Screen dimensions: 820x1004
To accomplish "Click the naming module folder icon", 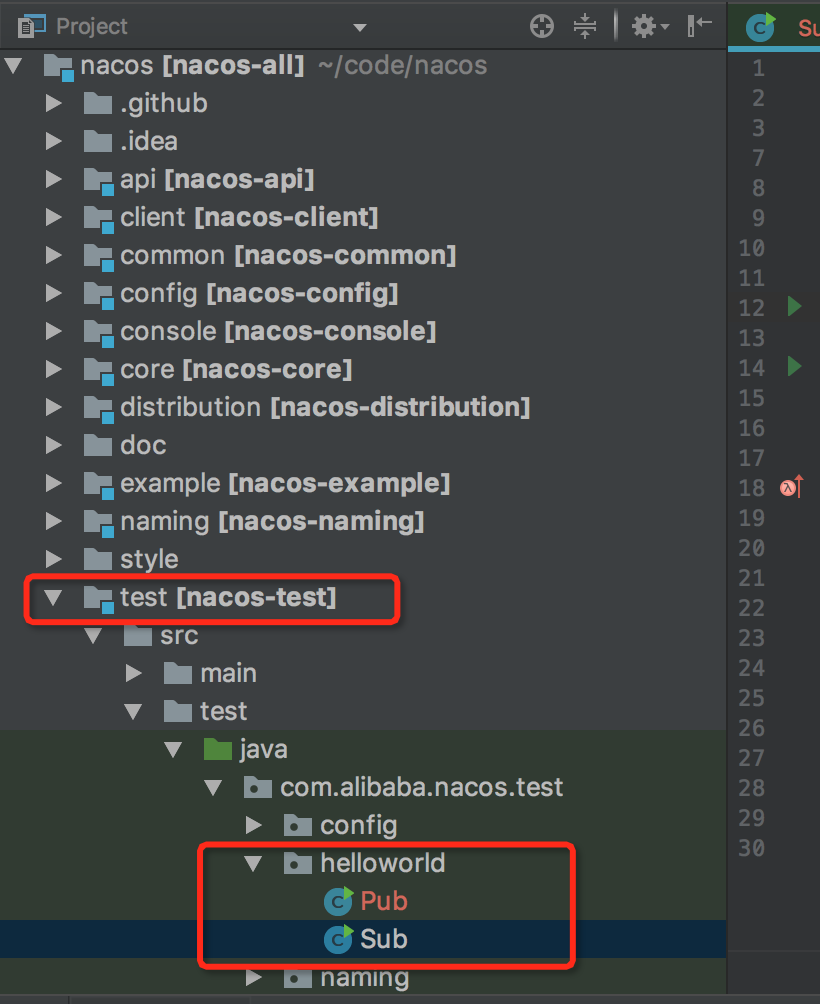I will coord(99,523).
